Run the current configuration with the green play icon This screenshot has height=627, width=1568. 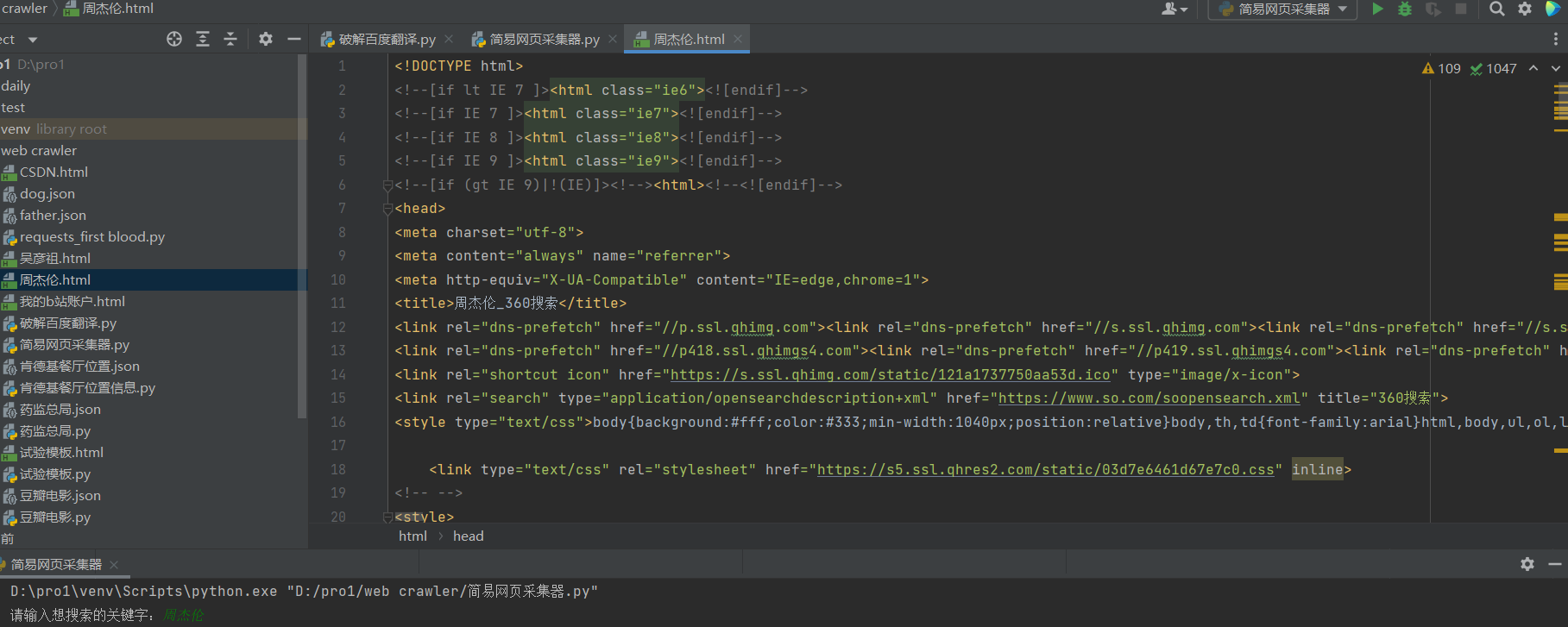pyautogui.click(x=1377, y=9)
